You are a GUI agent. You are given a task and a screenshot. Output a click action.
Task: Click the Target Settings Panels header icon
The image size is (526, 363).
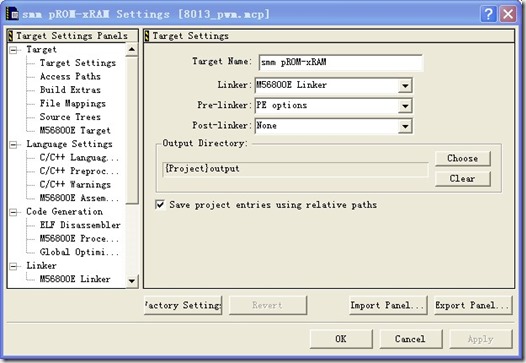click(10, 36)
